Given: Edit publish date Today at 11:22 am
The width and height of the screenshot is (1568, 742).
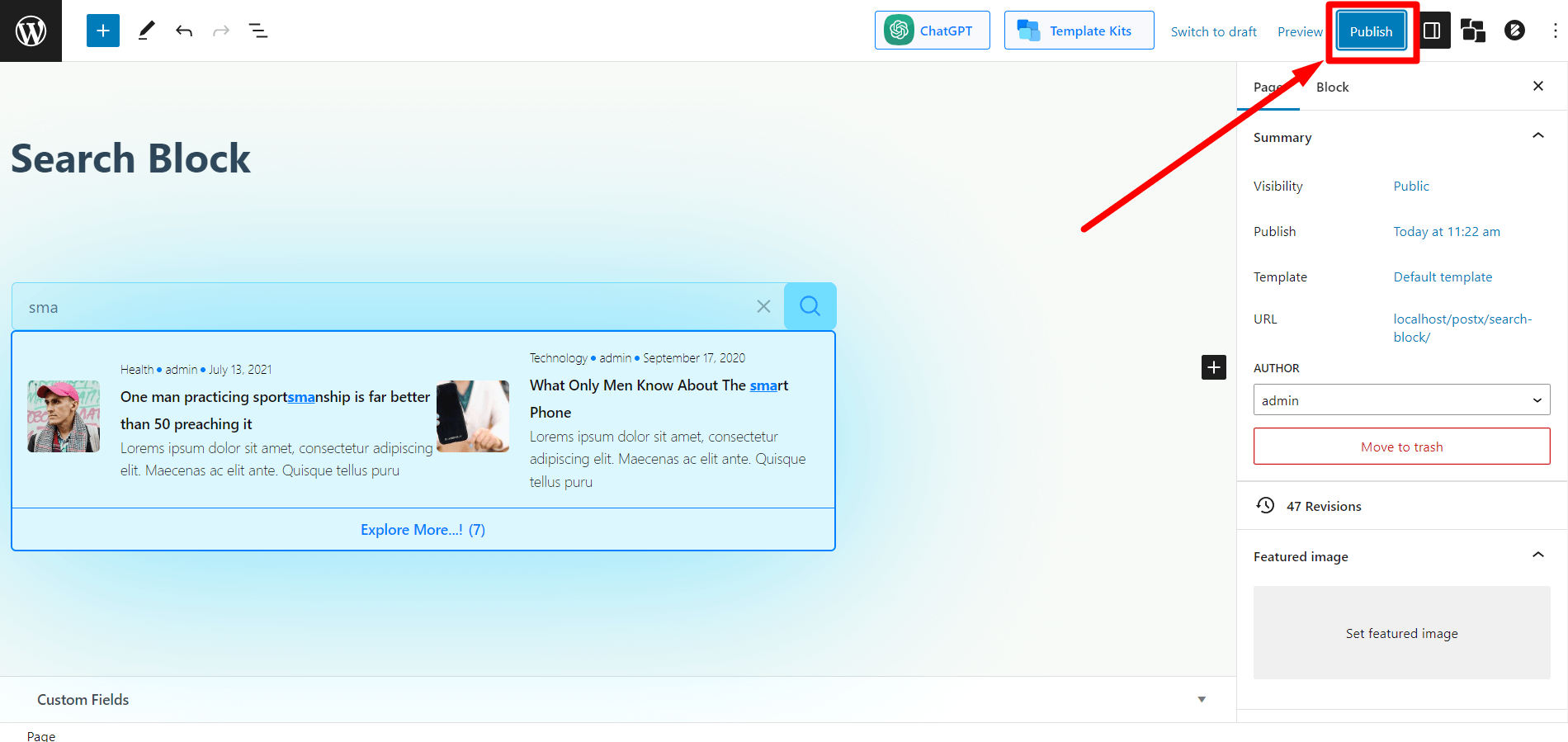Looking at the screenshot, I should tap(1447, 231).
